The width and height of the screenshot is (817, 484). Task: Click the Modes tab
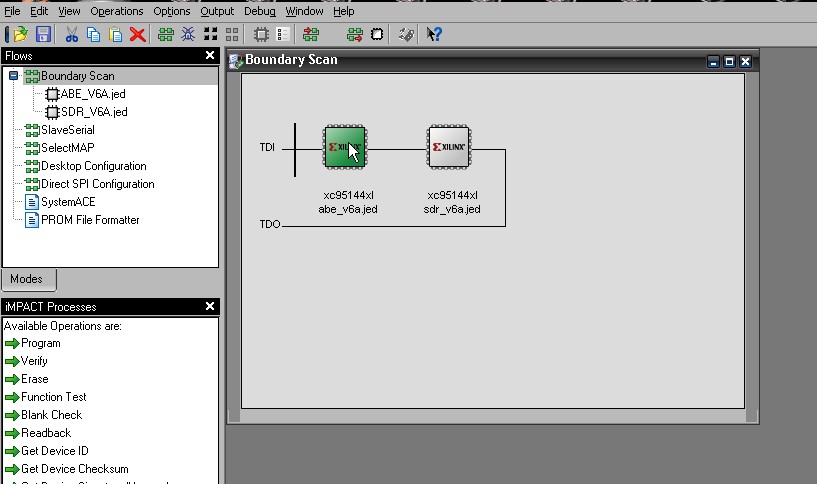[27, 279]
